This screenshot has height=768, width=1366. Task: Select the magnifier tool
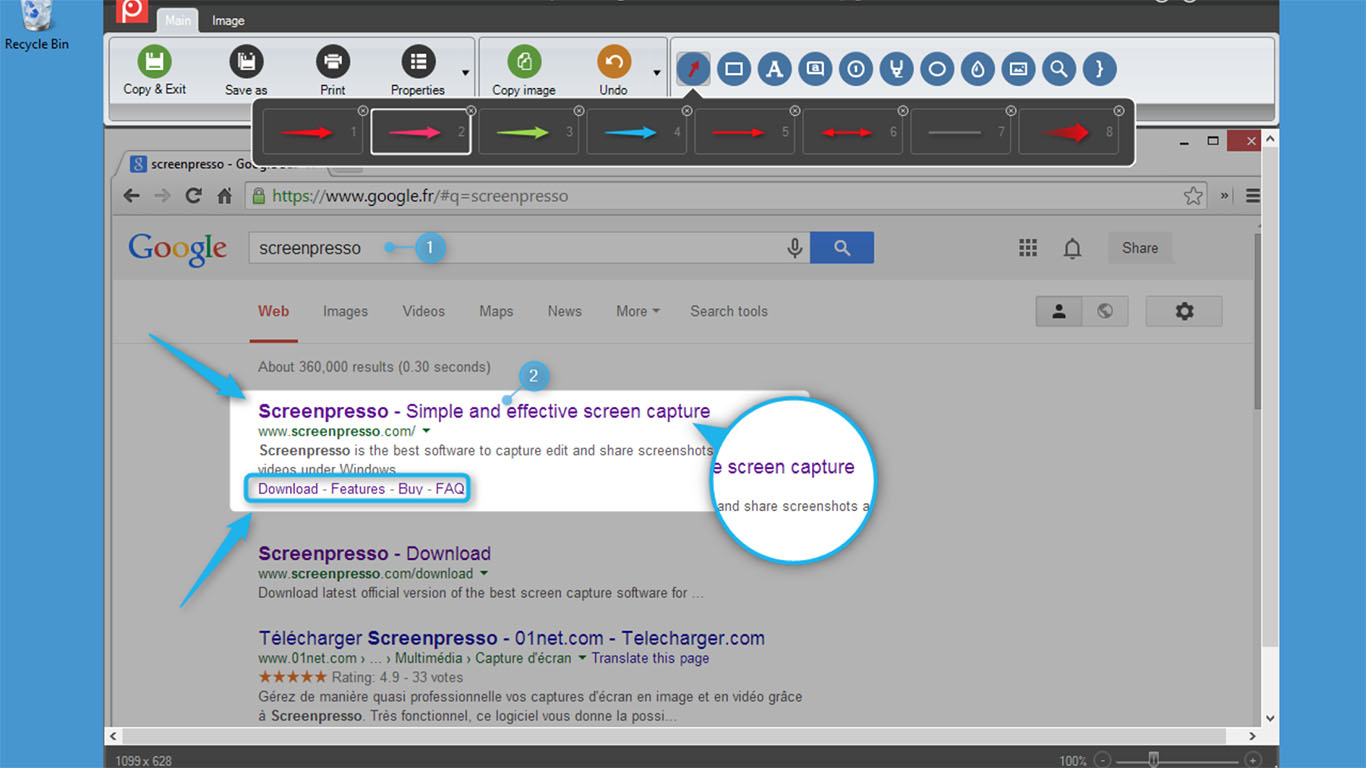coord(1059,69)
